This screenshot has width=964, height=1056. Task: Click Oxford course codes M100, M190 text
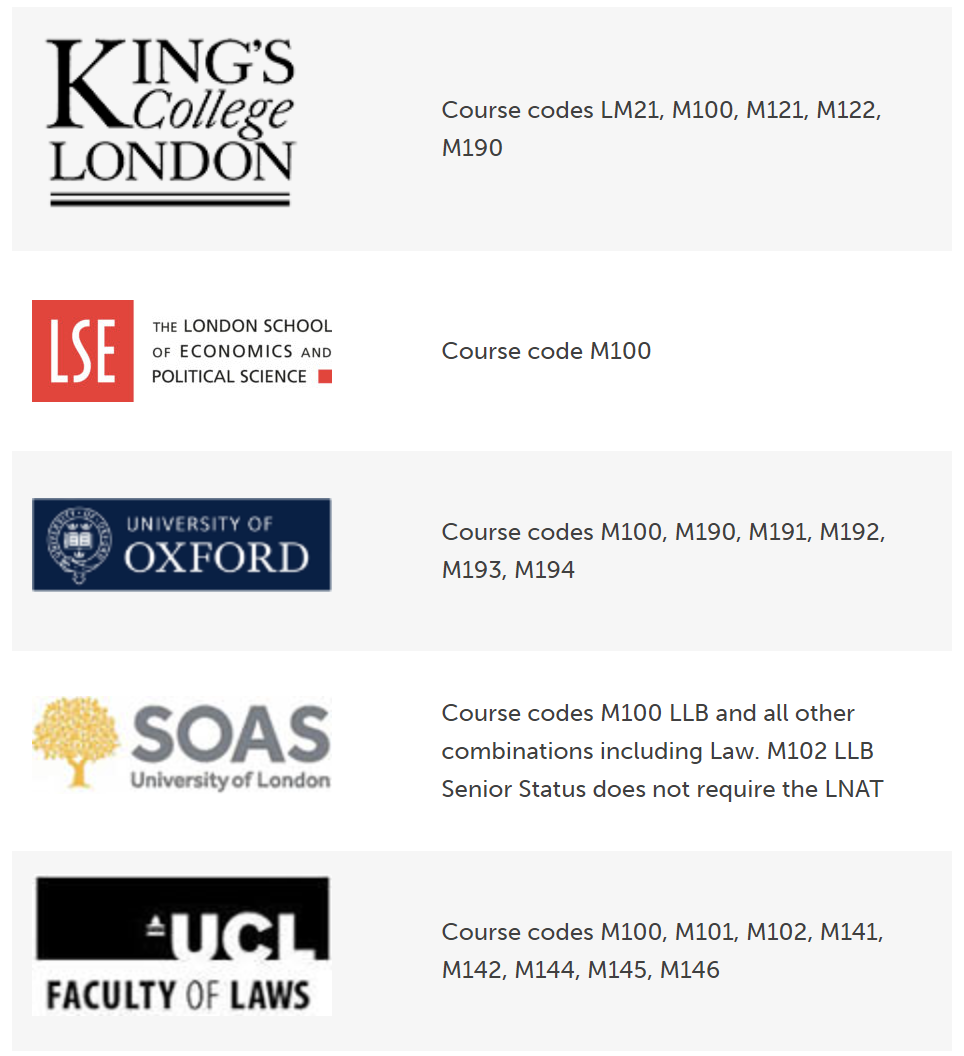coord(664,551)
